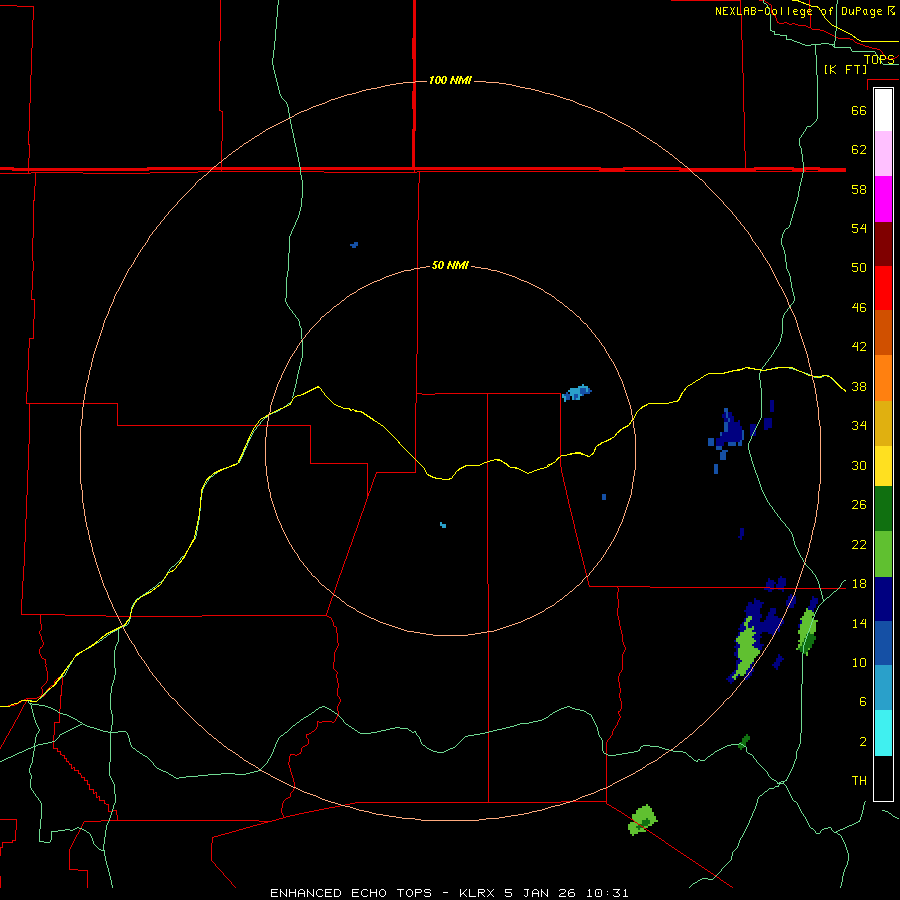Click the "KLRX" radar site identifier
This screenshot has height=900, width=900.
point(478,893)
